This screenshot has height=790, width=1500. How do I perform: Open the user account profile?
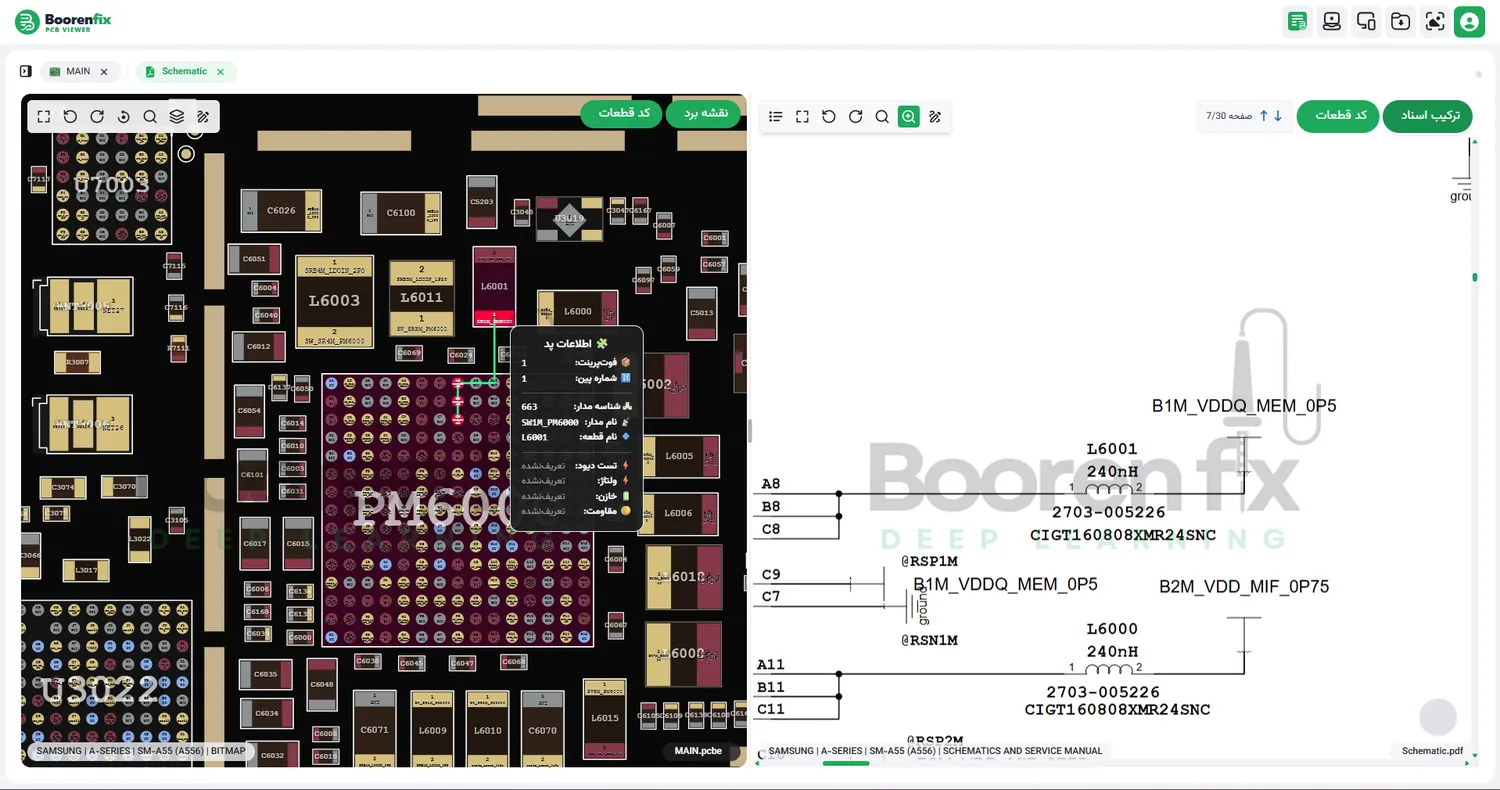pos(1469,22)
